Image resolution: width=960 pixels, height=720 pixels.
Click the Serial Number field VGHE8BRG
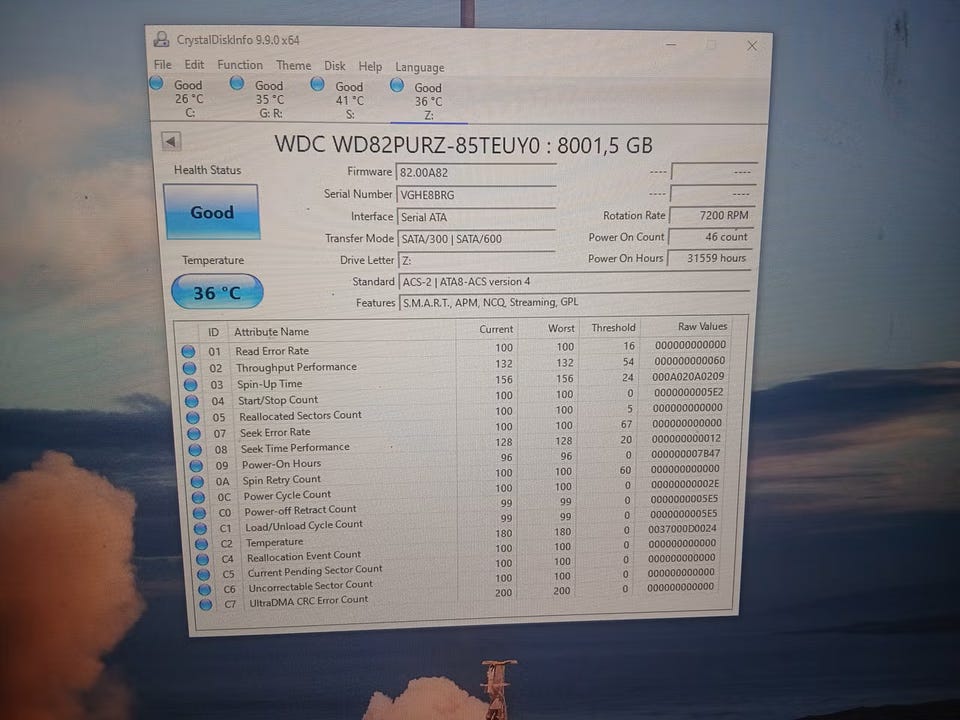coord(476,195)
